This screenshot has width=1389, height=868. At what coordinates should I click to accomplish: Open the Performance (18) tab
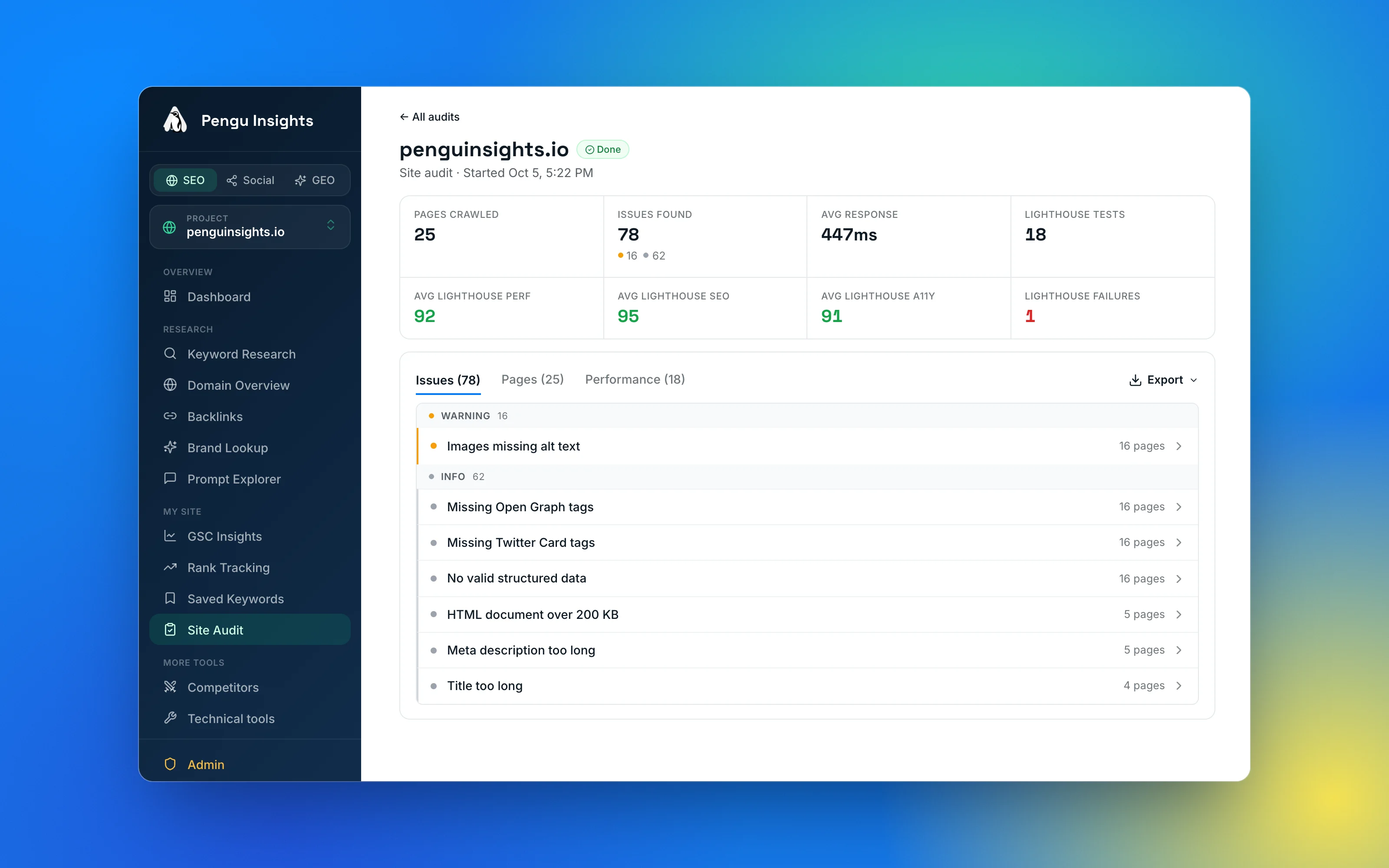point(635,379)
